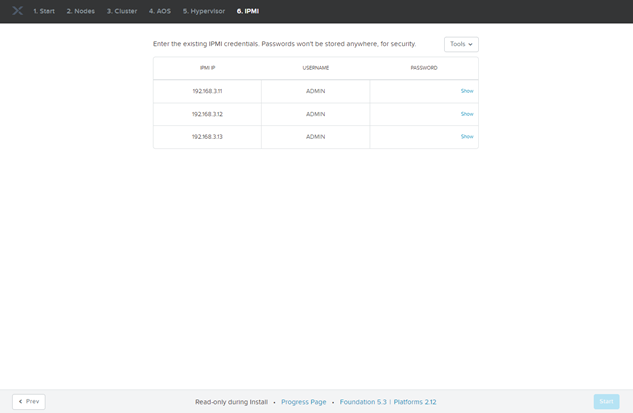The height and width of the screenshot is (413, 633).
Task: Expand the Tools dropdown menu
Action: 461,44
